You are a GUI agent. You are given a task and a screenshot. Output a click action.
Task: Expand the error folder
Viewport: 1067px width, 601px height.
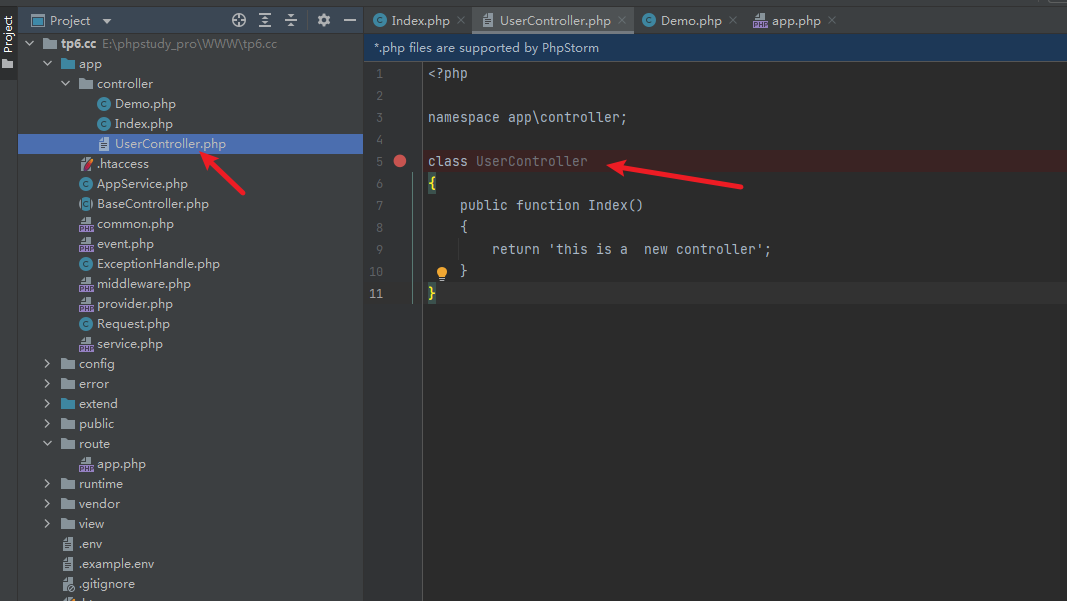point(48,384)
